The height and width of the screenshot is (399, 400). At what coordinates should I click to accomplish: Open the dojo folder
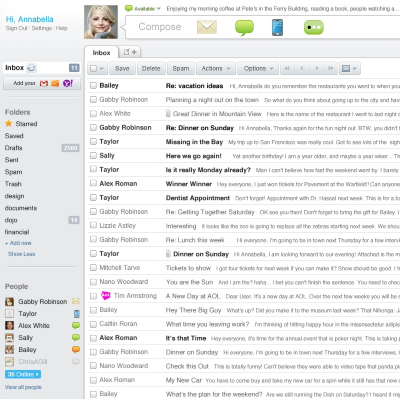click(11, 220)
